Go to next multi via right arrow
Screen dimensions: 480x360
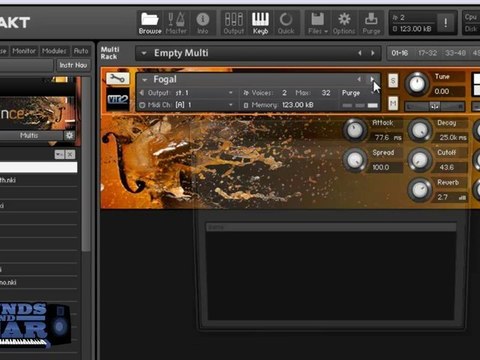tap(373, 53)
